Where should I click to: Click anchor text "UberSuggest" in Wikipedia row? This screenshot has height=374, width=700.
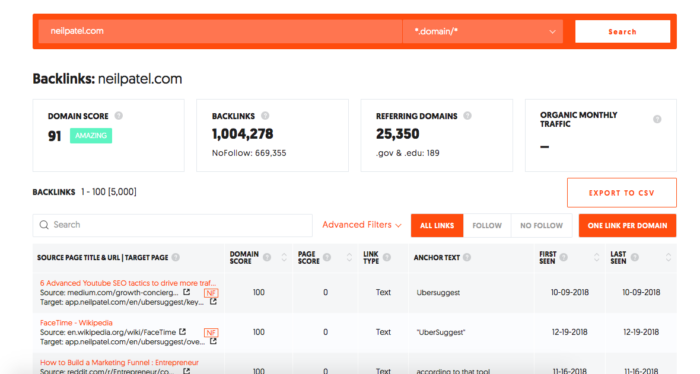441,332
